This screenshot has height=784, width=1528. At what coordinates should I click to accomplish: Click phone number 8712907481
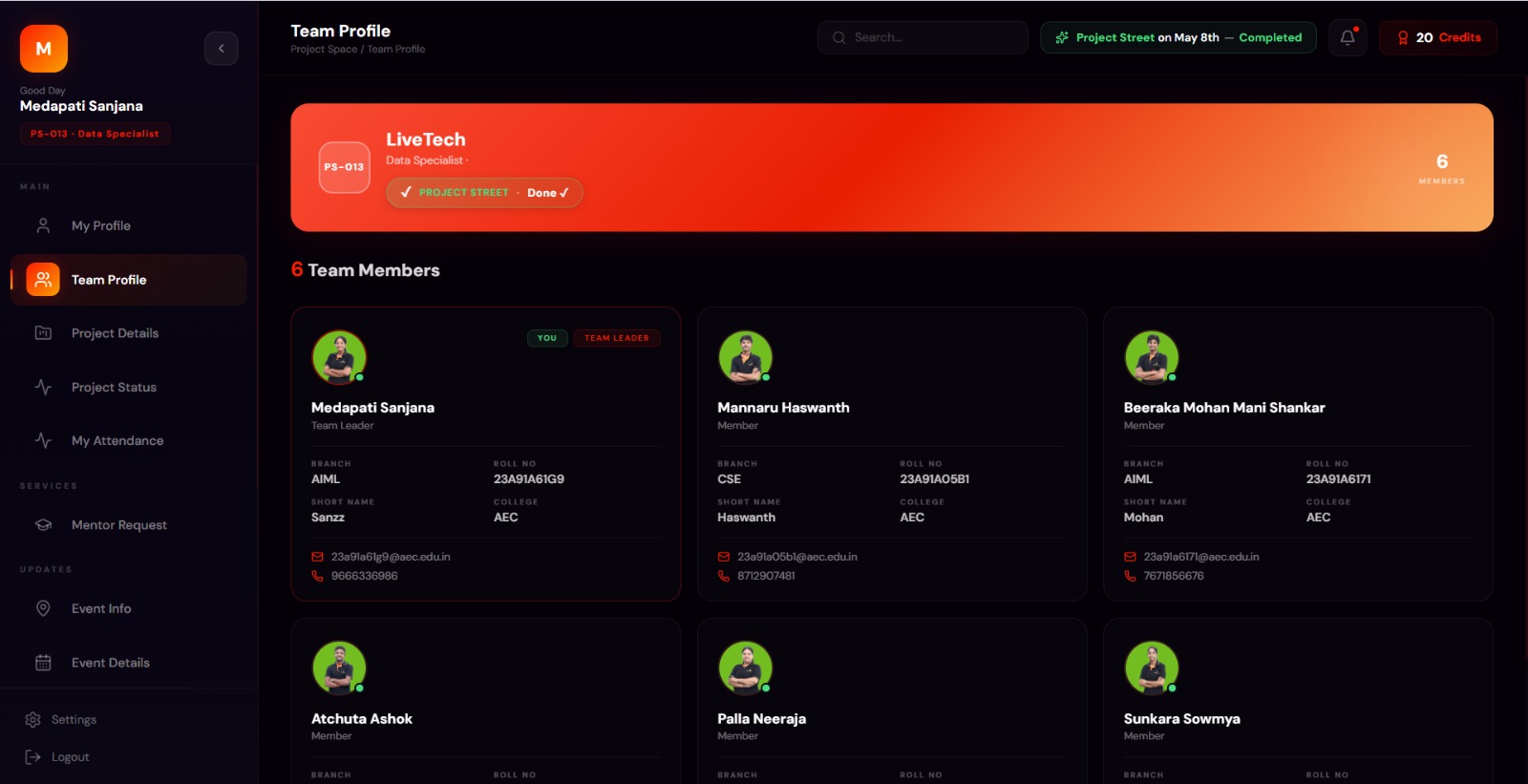[766, 576]
